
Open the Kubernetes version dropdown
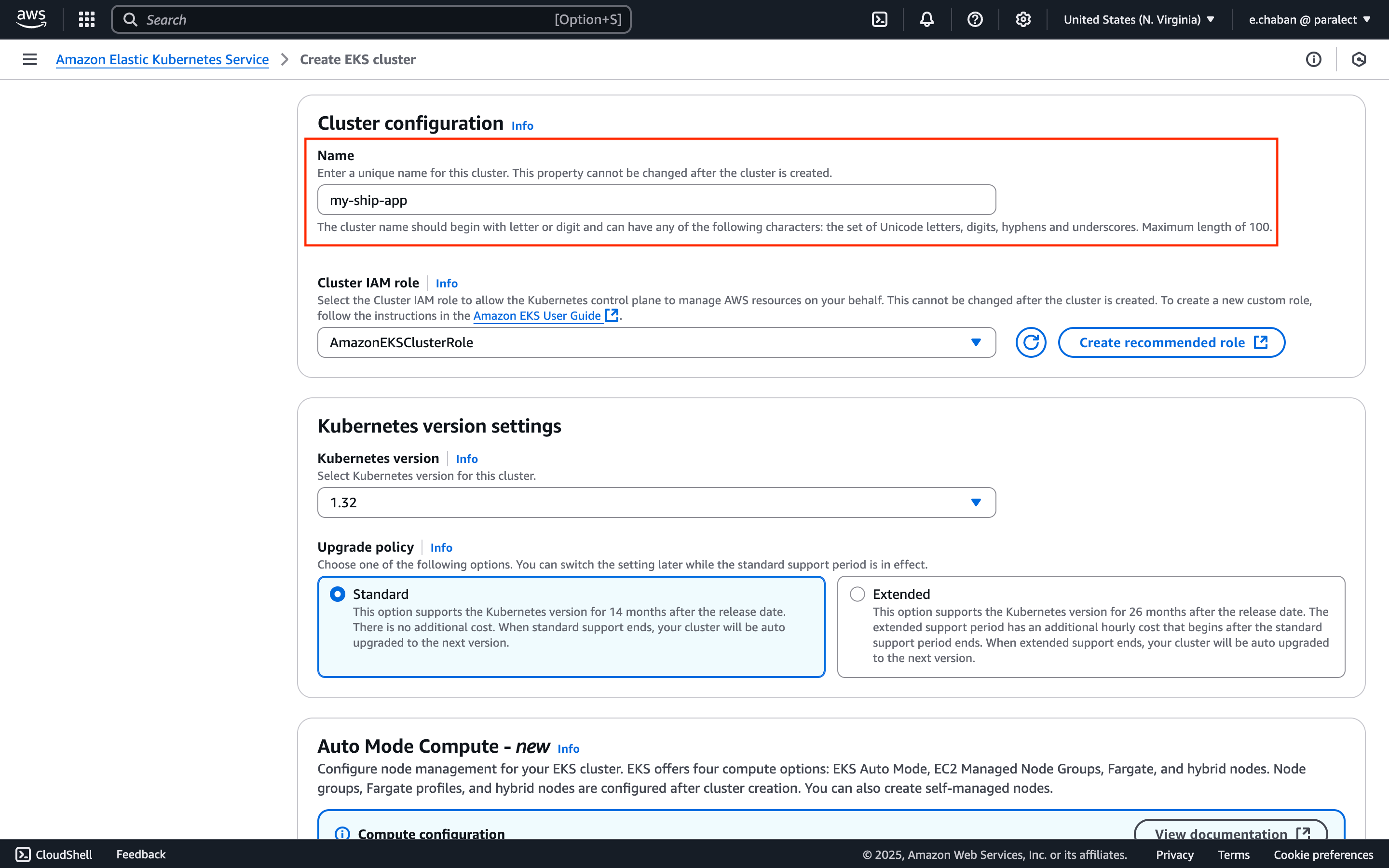[x=656, y=503]
